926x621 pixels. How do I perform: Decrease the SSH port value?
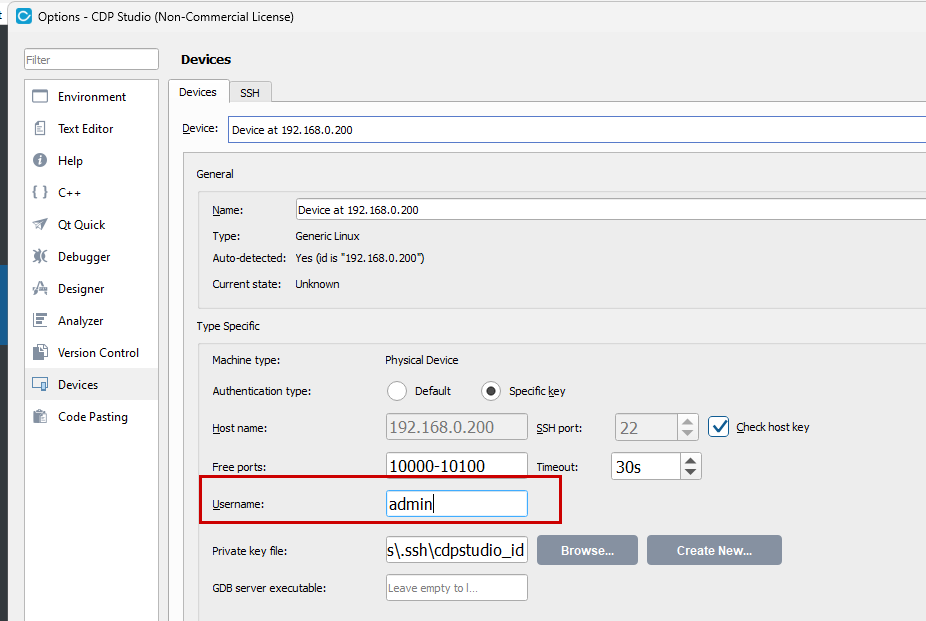pos(687,433)
